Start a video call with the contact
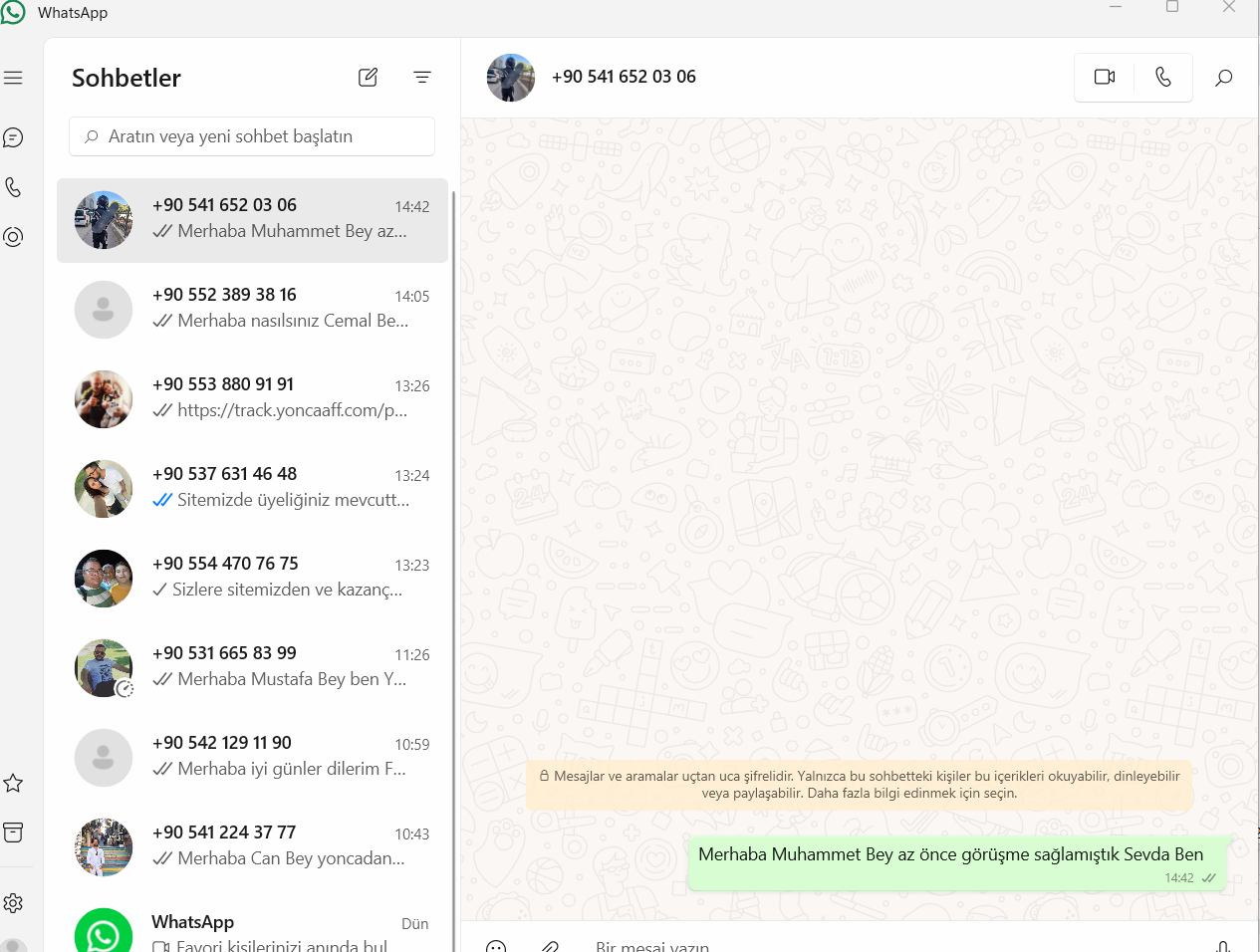Viewport: 1260px width, 952px height. click(x=1105, y=77)
